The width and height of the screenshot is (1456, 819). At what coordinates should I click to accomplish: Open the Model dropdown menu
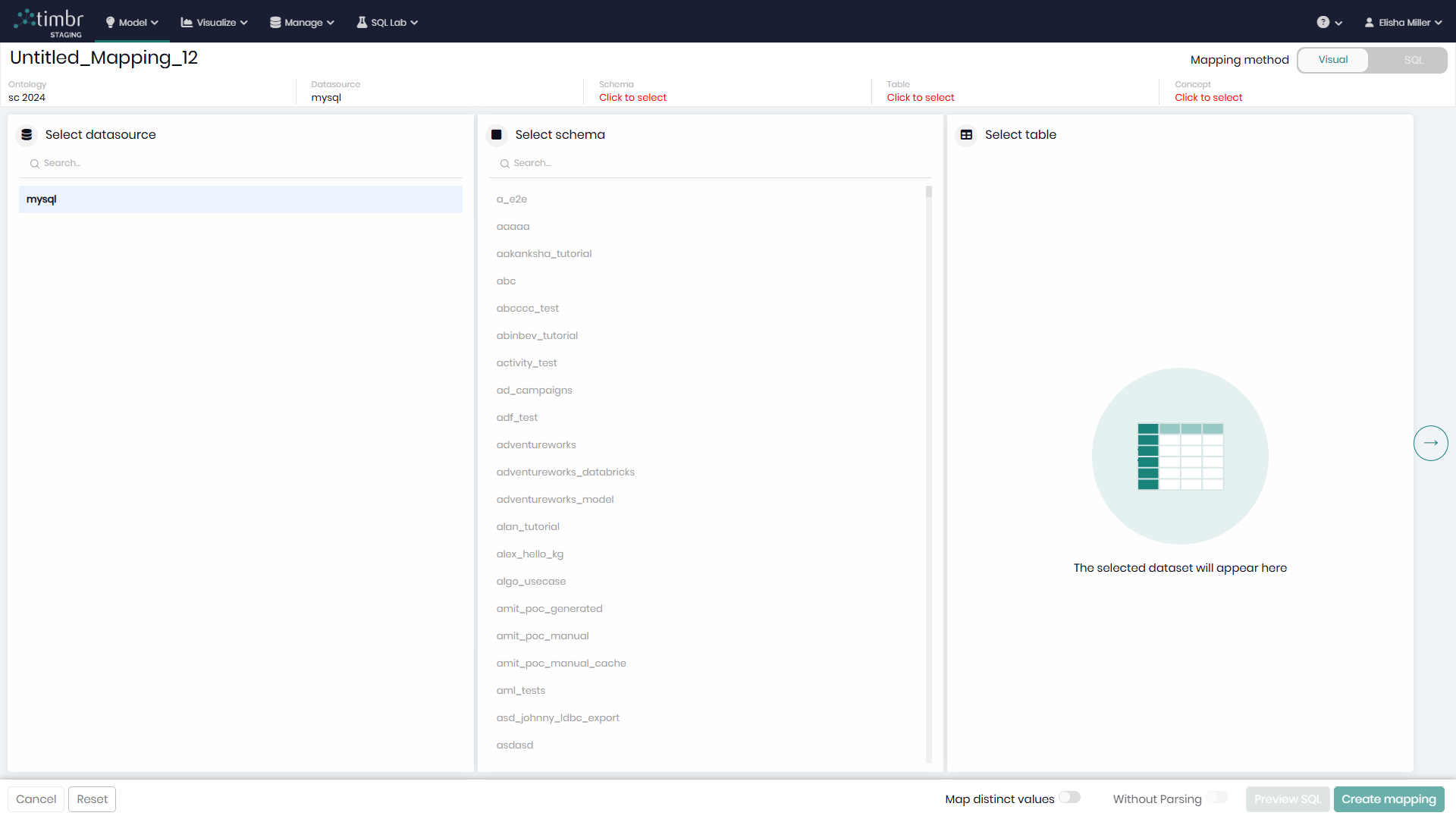click(x=130, y=22)
